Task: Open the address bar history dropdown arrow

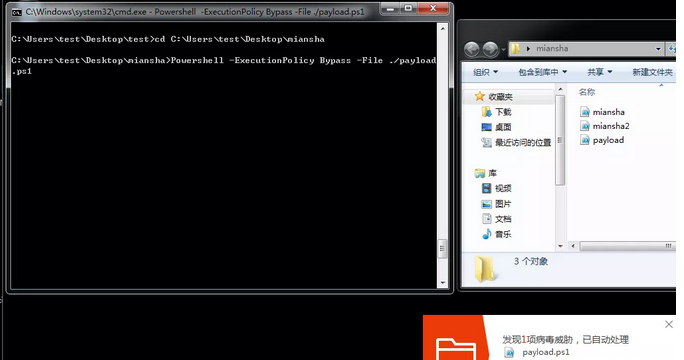Action: [x=658, y=49]
